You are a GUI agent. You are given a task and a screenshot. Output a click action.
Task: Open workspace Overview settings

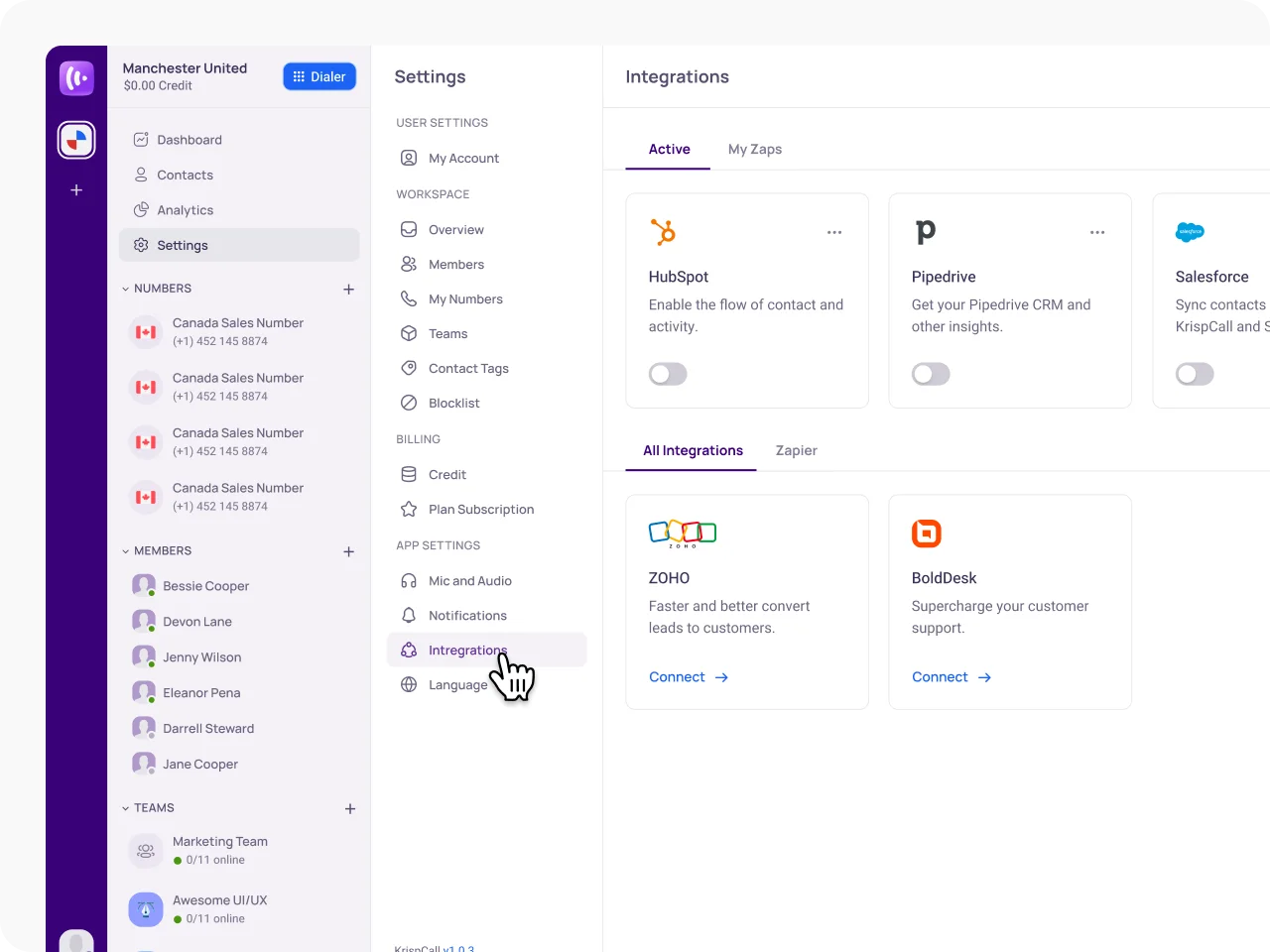tap(486, 229)
